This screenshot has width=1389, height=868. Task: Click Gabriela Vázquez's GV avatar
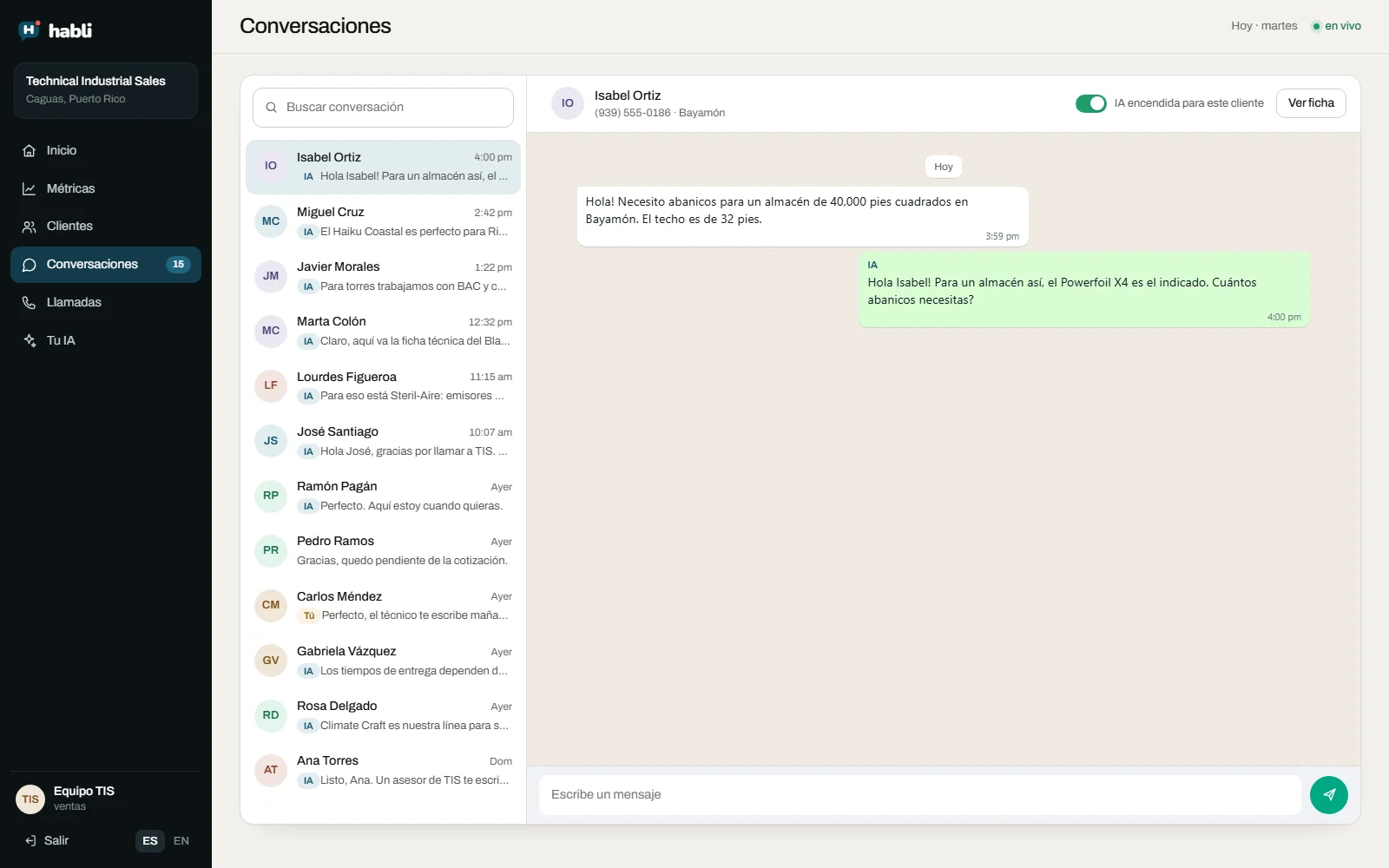(271, 661)
